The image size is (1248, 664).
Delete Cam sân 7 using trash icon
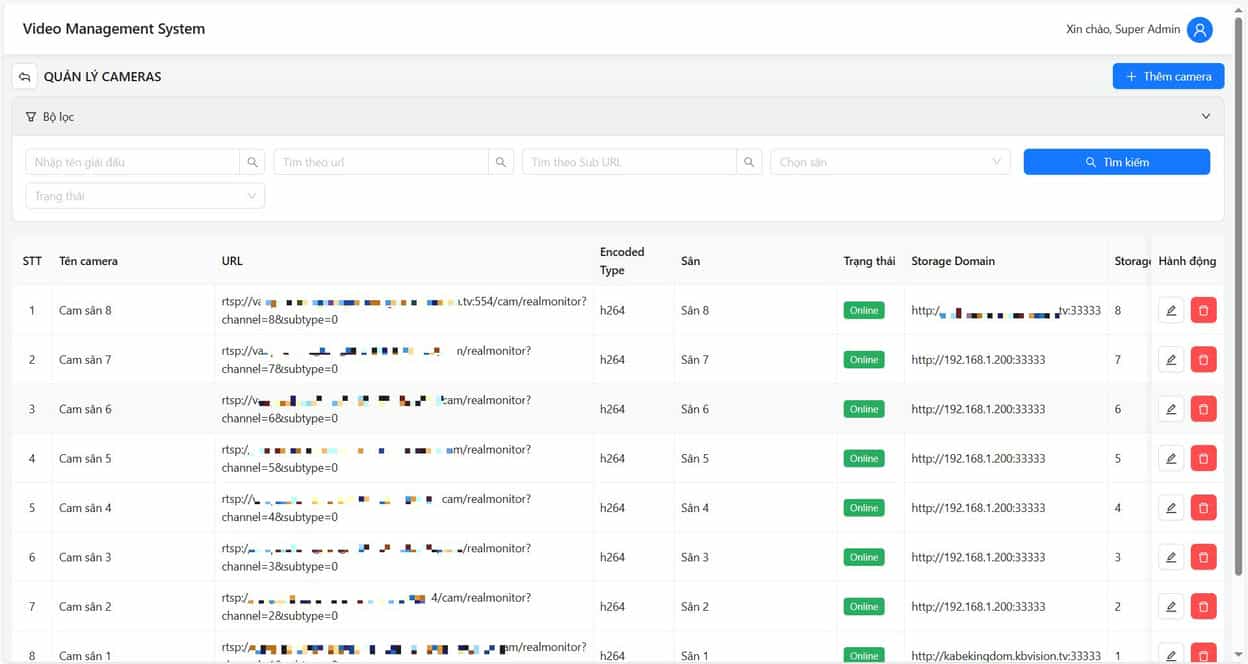pyautogui.click(x=1203, y=360)
